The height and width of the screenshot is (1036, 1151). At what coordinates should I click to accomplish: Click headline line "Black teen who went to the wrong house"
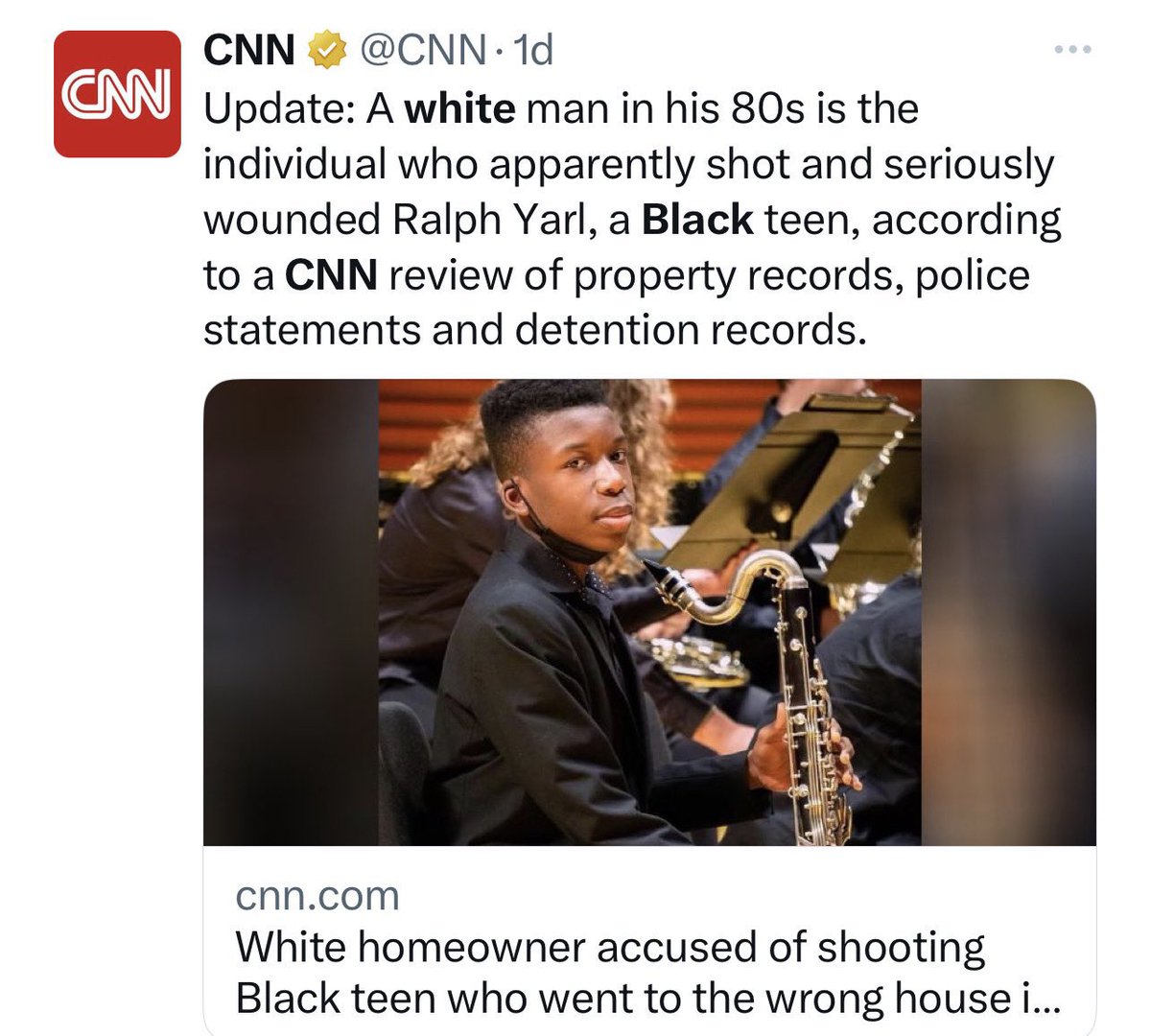click(x=622, y=999)
